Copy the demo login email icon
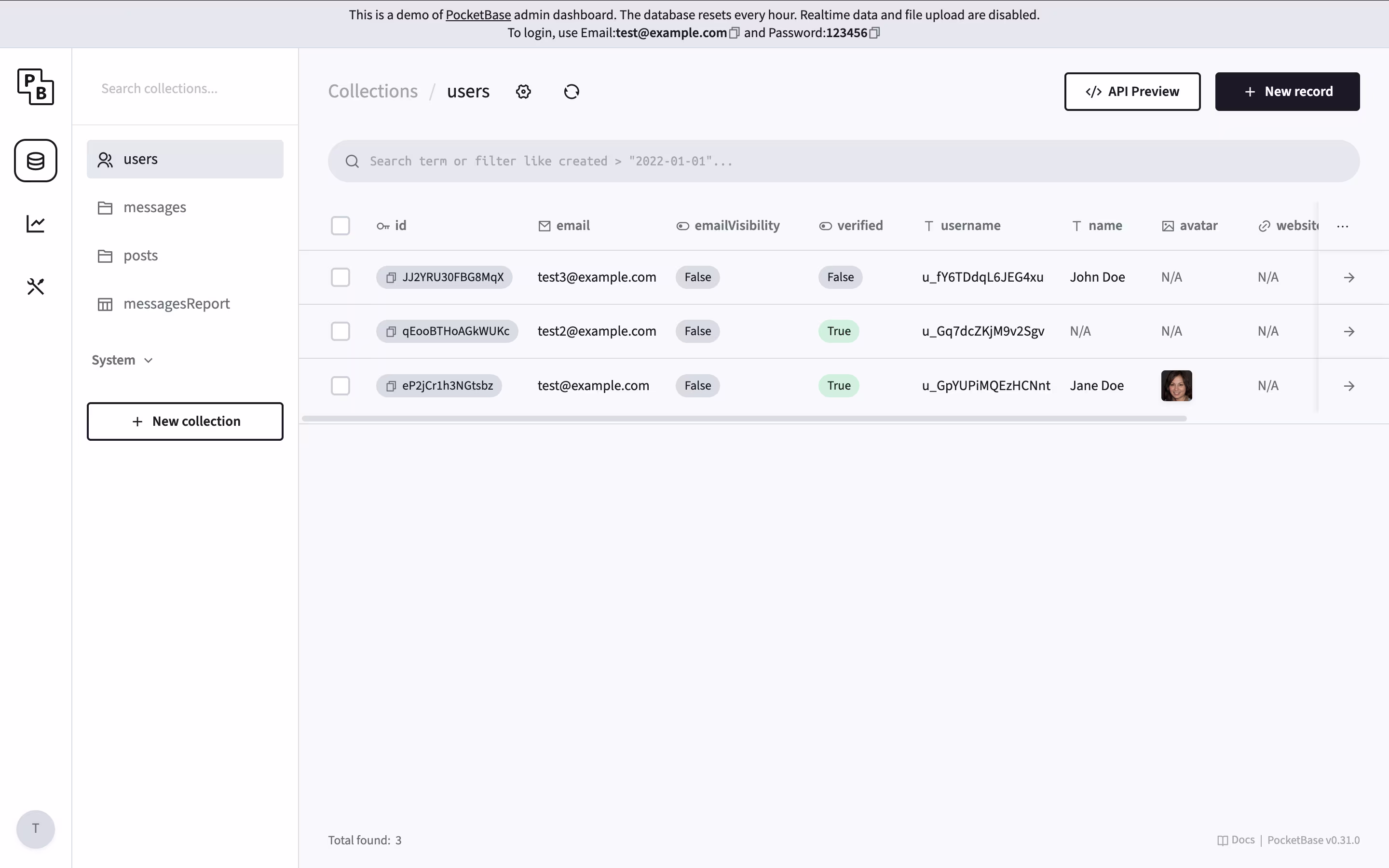 [734, 33]
